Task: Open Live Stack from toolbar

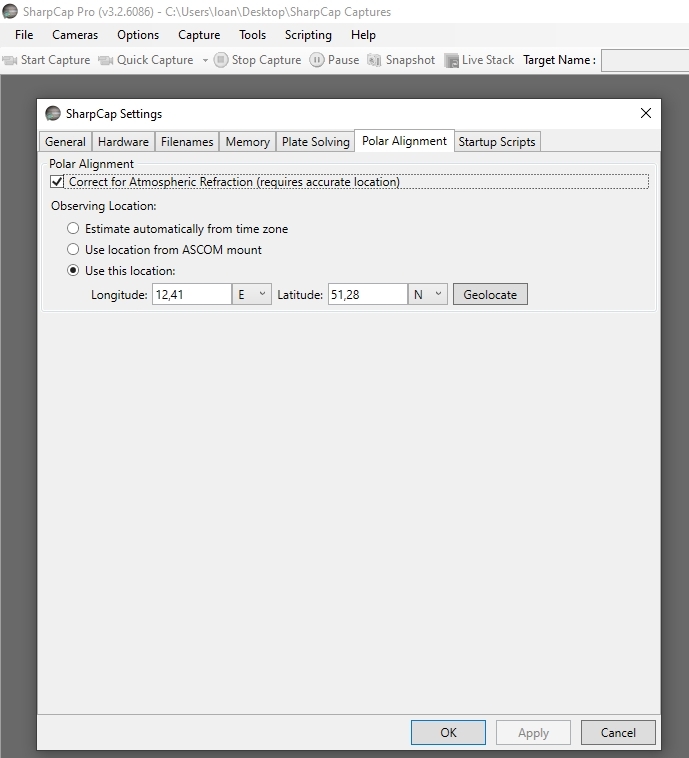Action: click(451, 60)
